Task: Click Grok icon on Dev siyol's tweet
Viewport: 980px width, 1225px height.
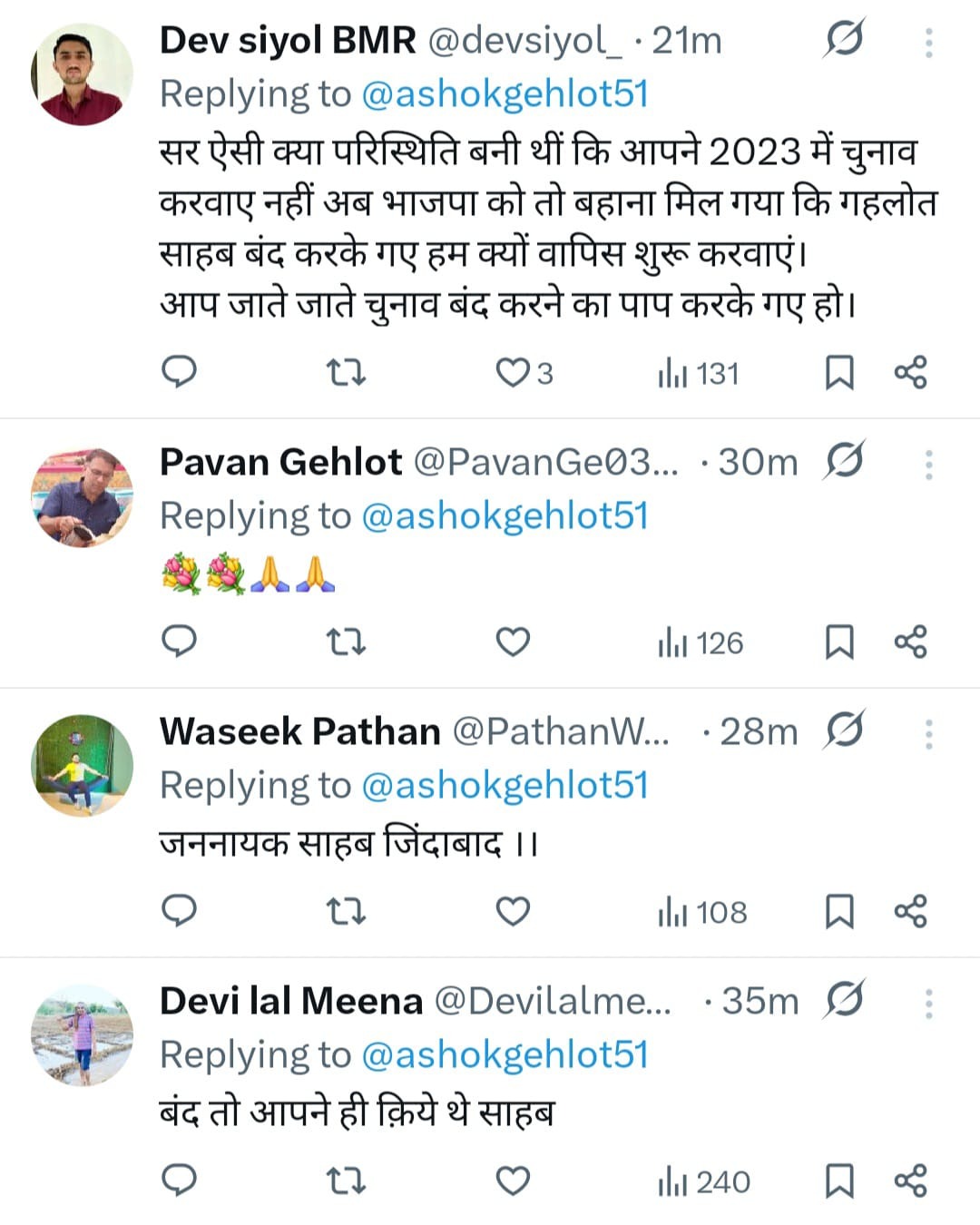Action: tap(845, 40)
